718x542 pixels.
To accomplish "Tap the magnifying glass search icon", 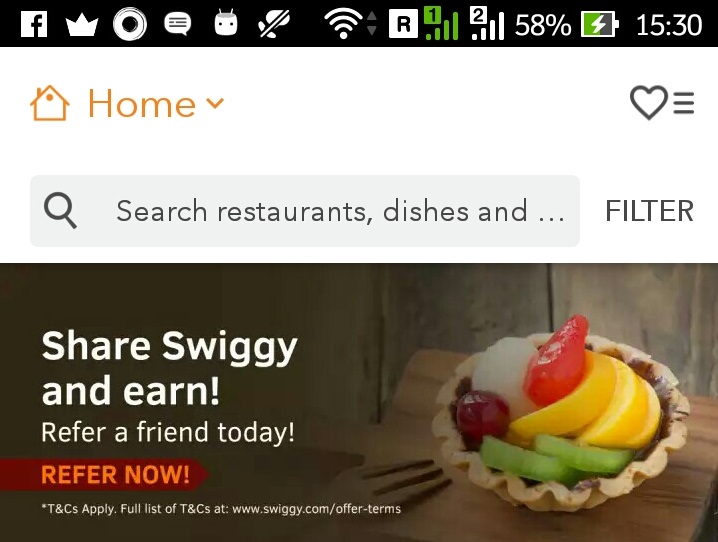I will 60,210.
